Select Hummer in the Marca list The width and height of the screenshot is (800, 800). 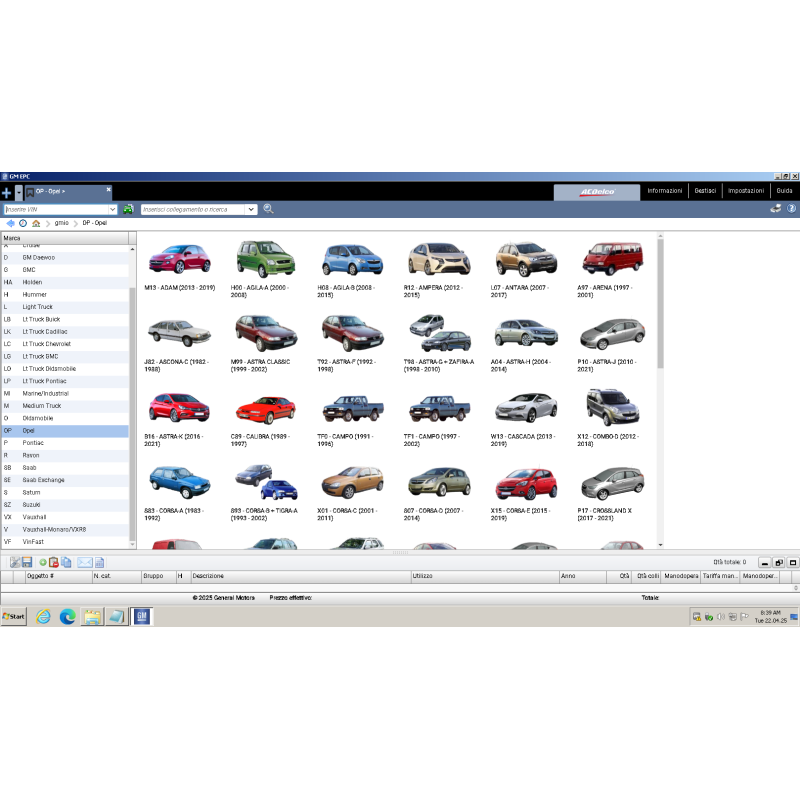[65, 295]
